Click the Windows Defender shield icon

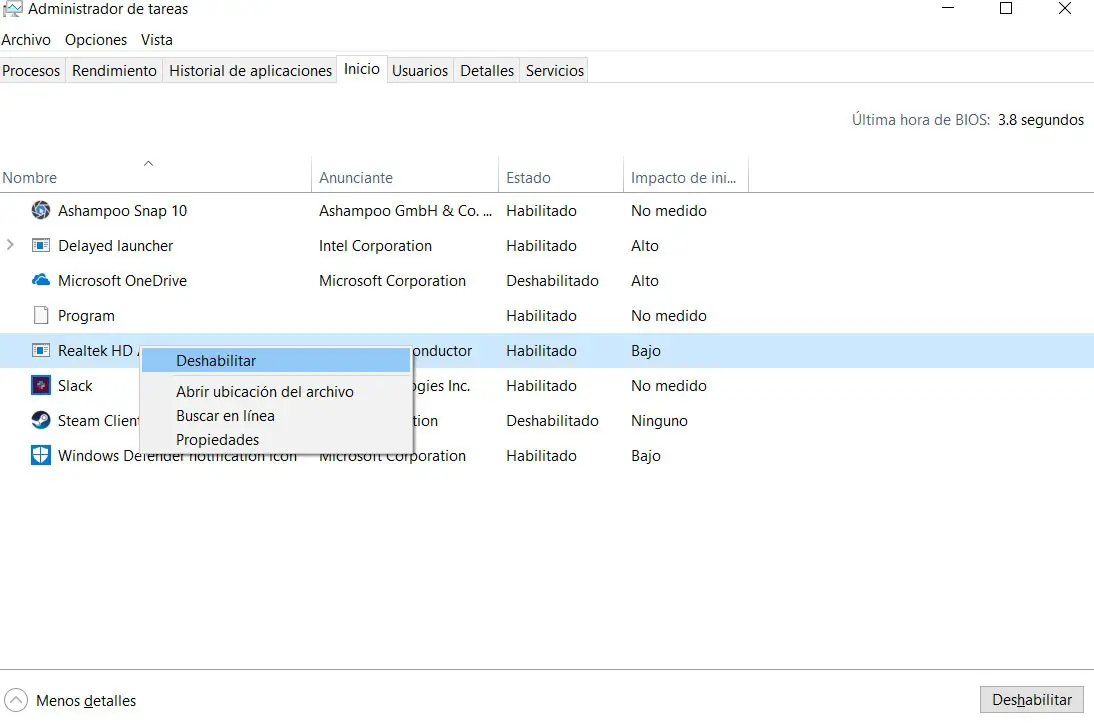click(x=41, y=456)
